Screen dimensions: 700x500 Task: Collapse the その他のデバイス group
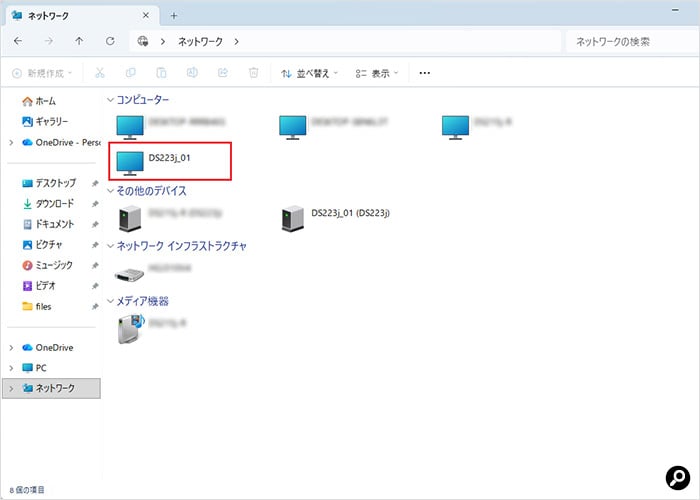coord(111,191)
